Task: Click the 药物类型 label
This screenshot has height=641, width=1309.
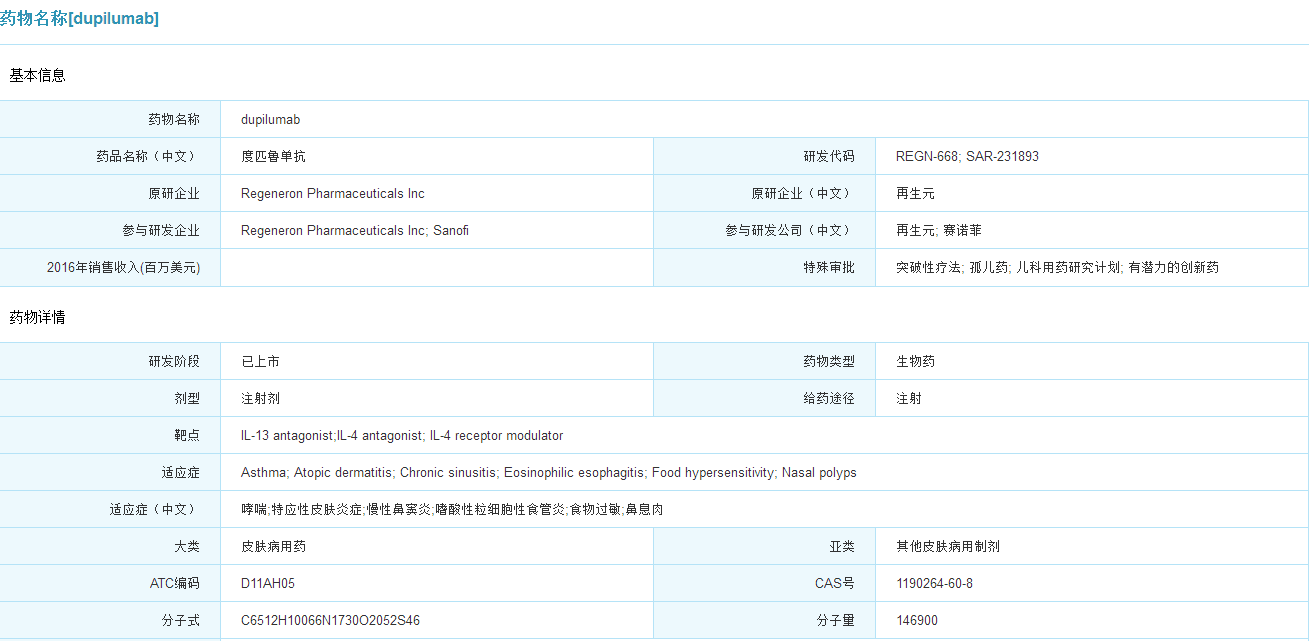Action: point(829,361)
